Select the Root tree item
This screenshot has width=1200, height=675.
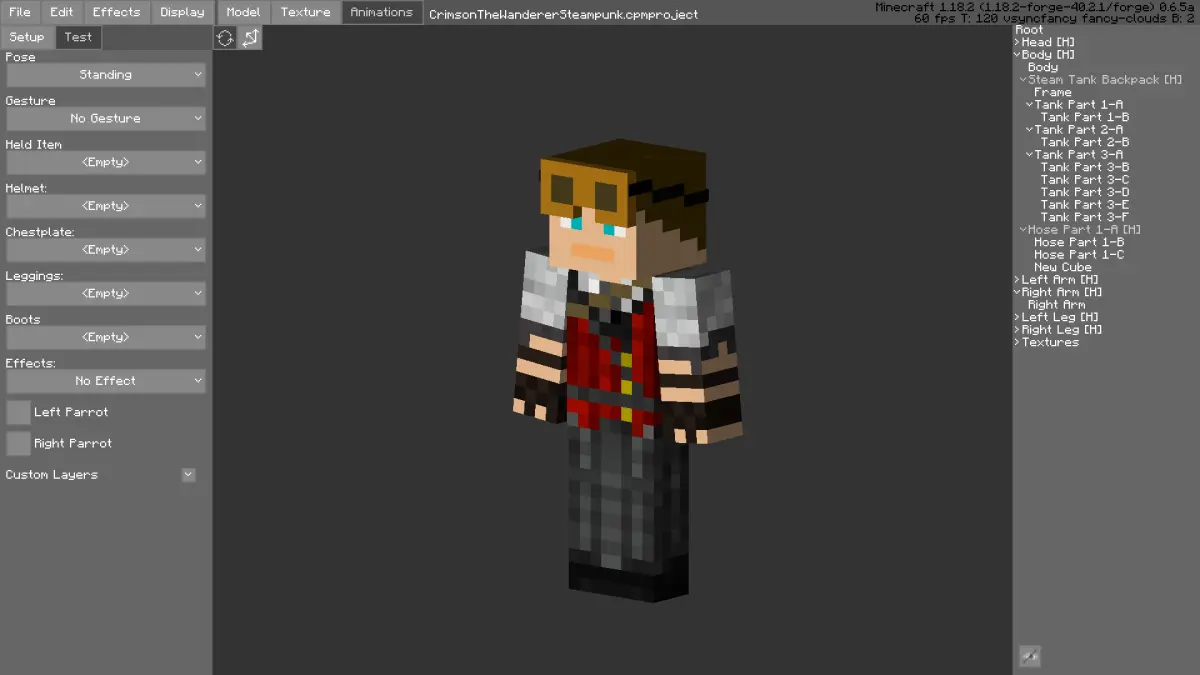click(1029, 30)
